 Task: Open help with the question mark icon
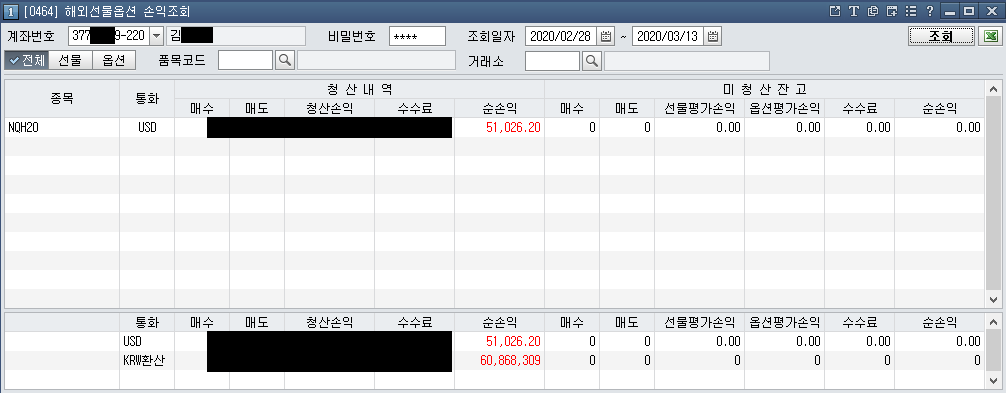[x=929, y=11]
